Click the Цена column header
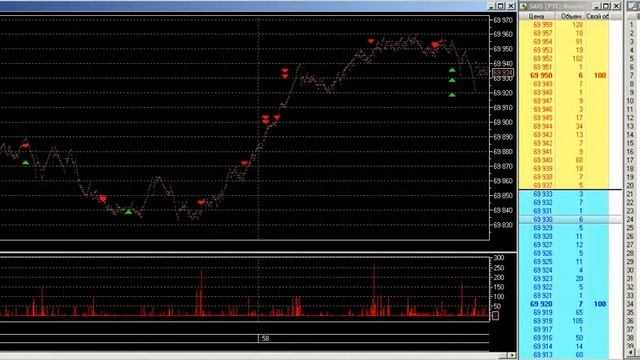Viewport: 640px width, 360px height. pyautogui.click(x=536, y=16)
